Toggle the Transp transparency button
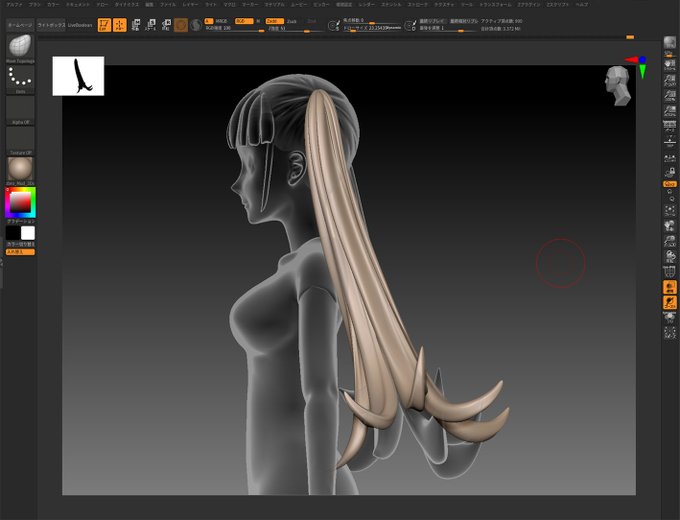 pos(670,287)
